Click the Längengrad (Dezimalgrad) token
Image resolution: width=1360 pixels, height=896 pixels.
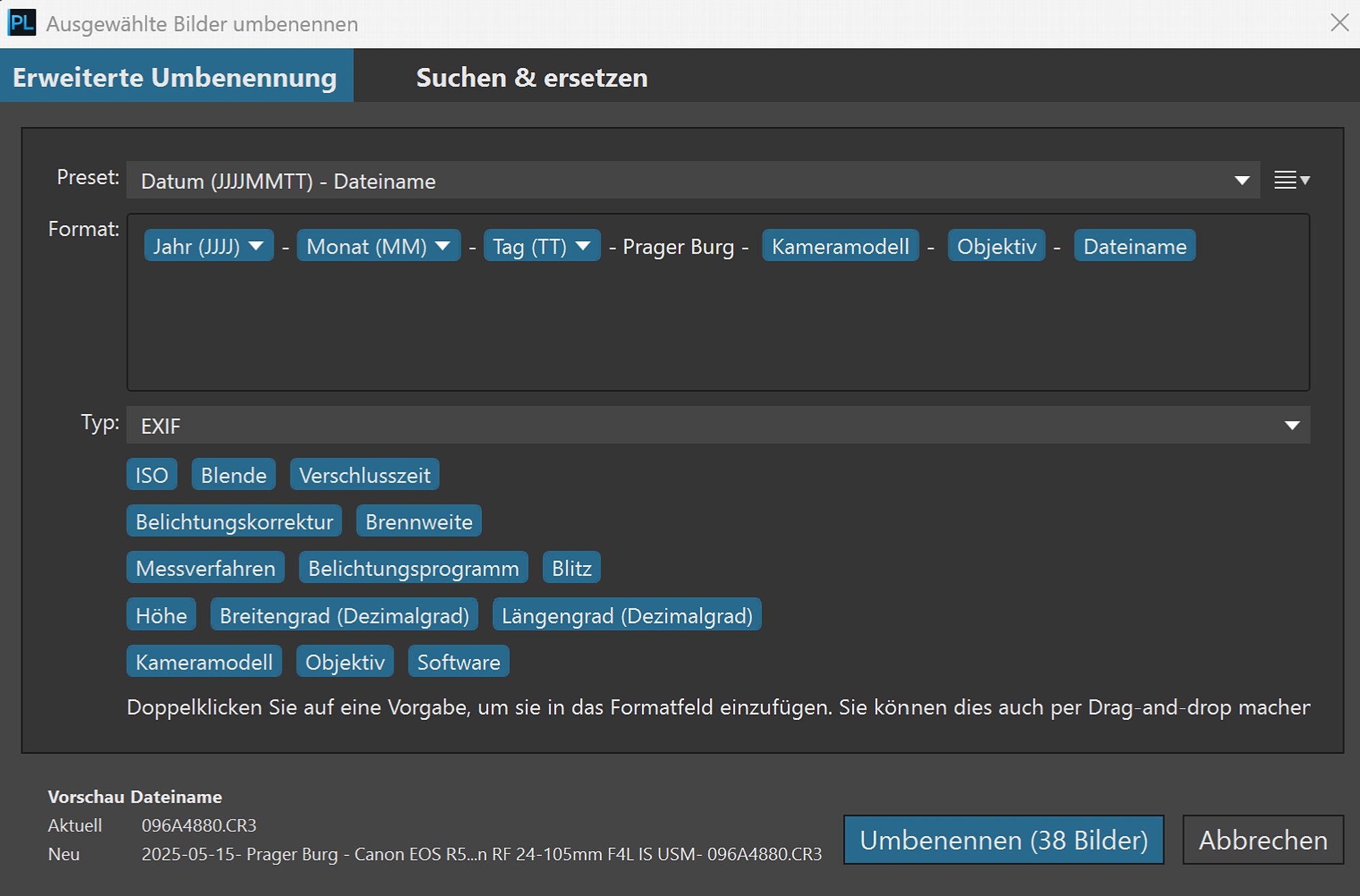pos(627,615)
